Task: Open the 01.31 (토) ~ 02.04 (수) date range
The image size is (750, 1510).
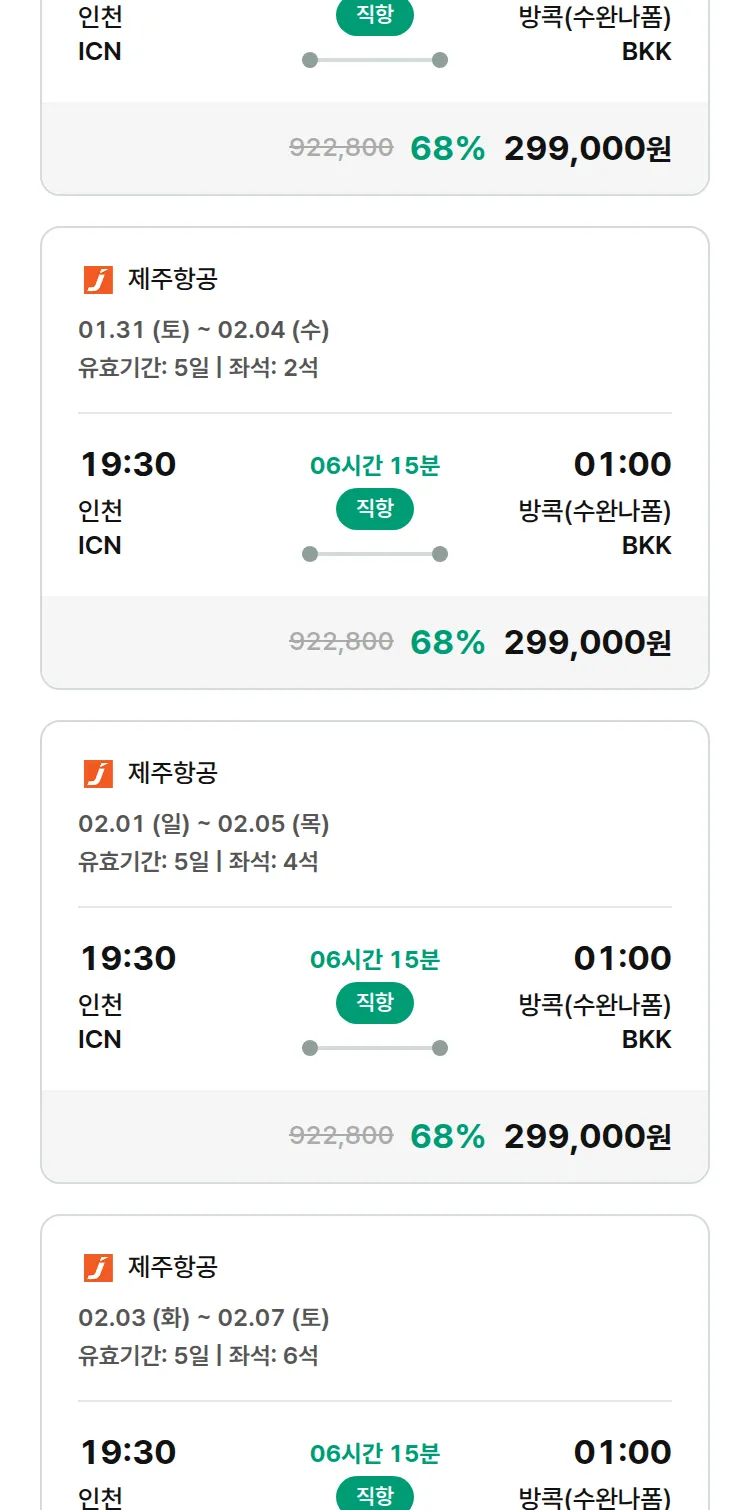Action: tap(204, 330)
